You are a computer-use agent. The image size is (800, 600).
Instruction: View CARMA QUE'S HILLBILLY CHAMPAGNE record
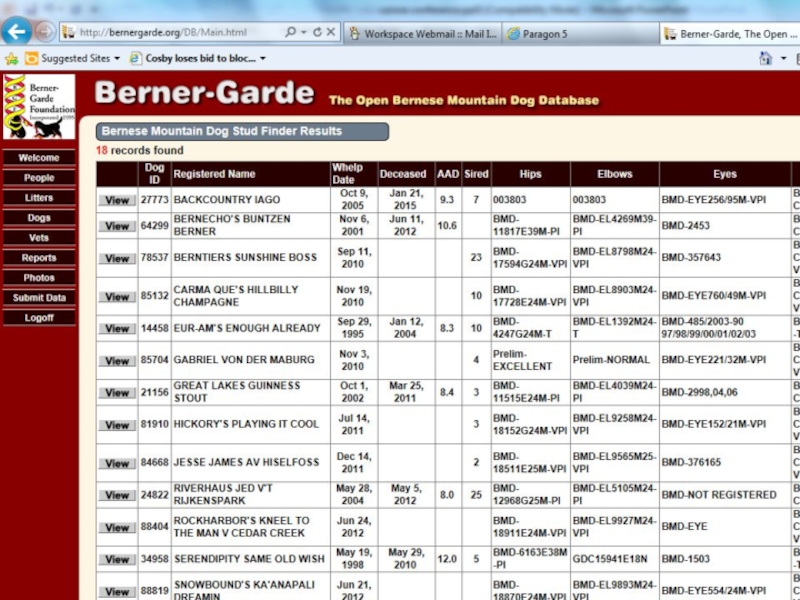point(117,296)
